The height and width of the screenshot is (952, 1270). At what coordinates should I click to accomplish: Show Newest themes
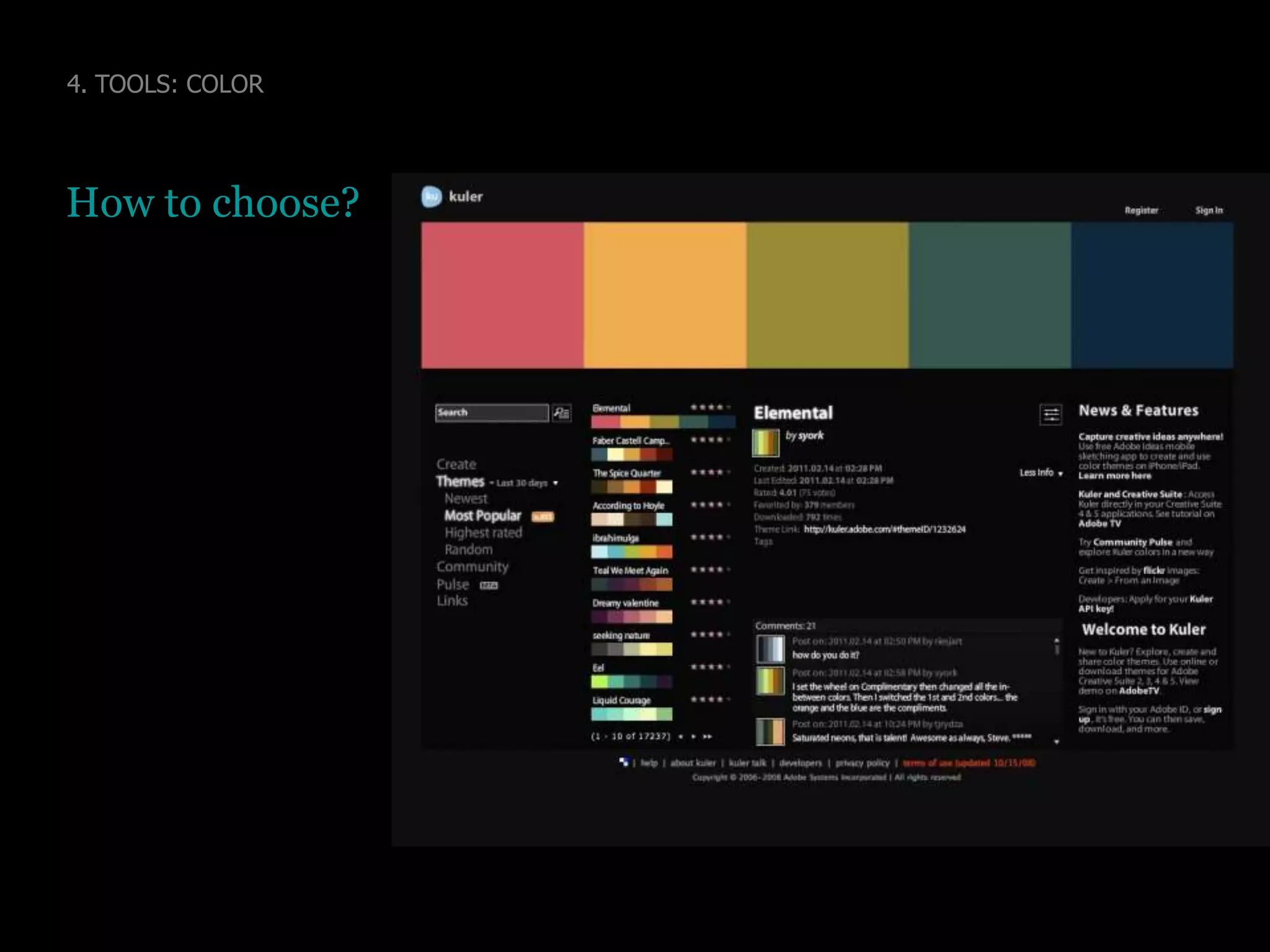466,498
